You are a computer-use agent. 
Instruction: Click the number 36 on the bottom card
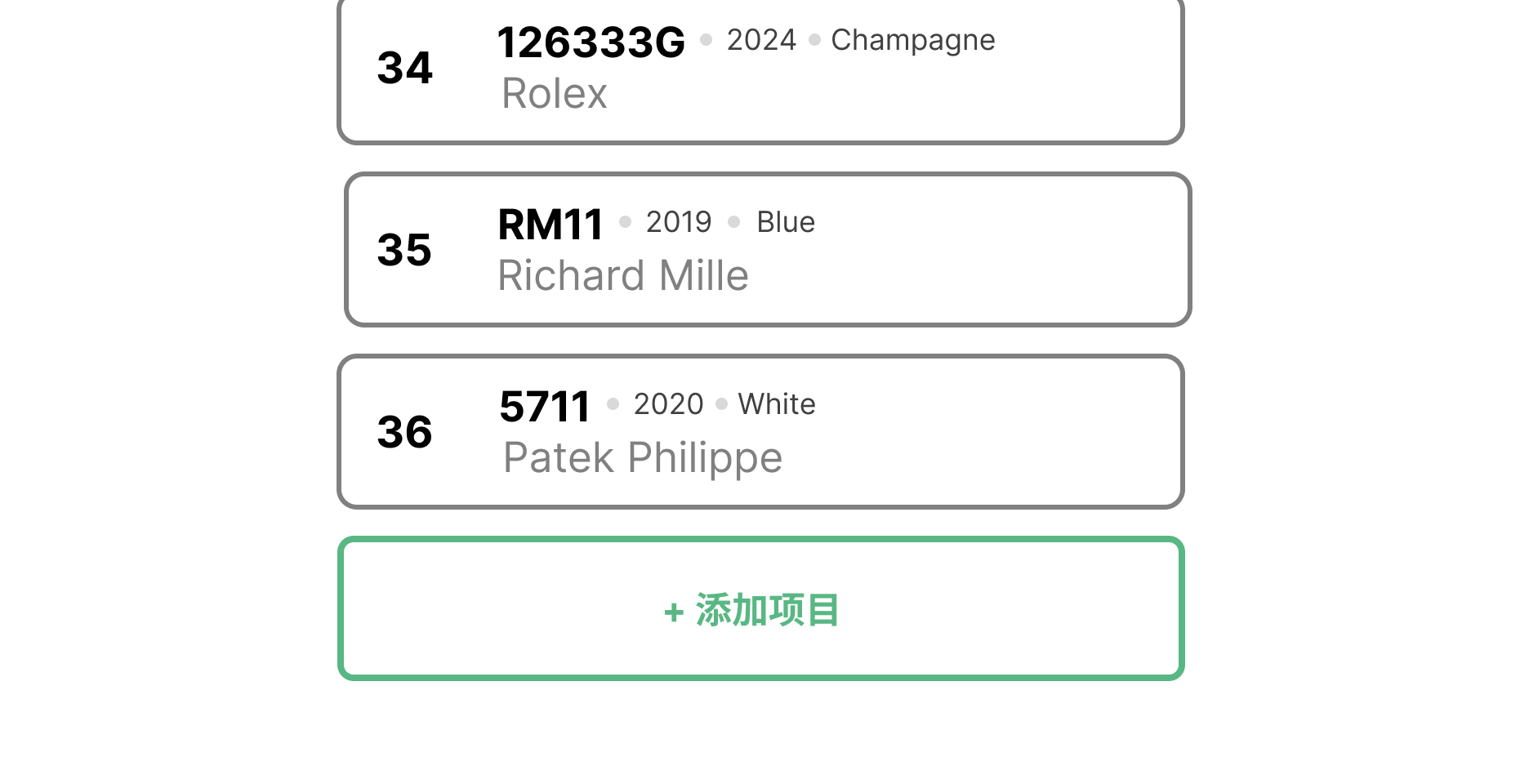[404, 433]
